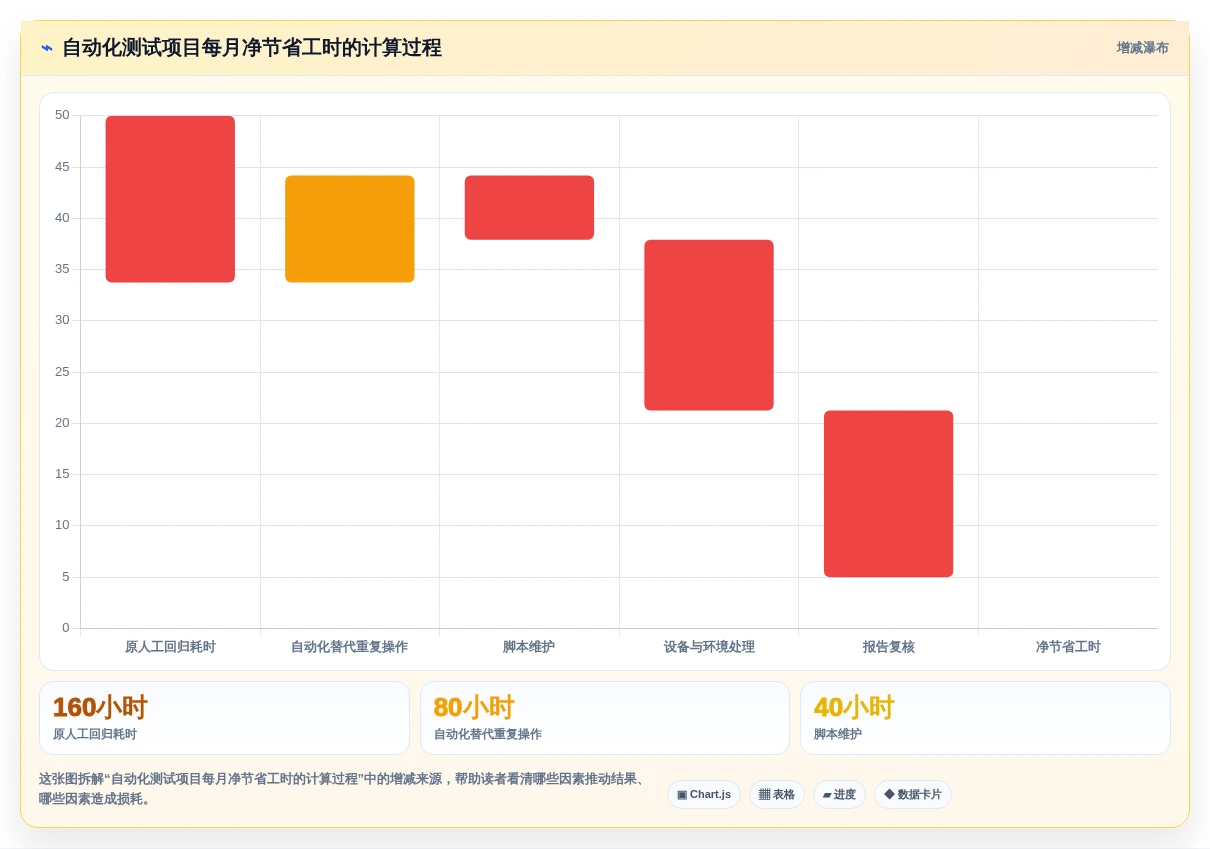
Task: Click the 数据卡片 tag chip
Action: point(913,795)
